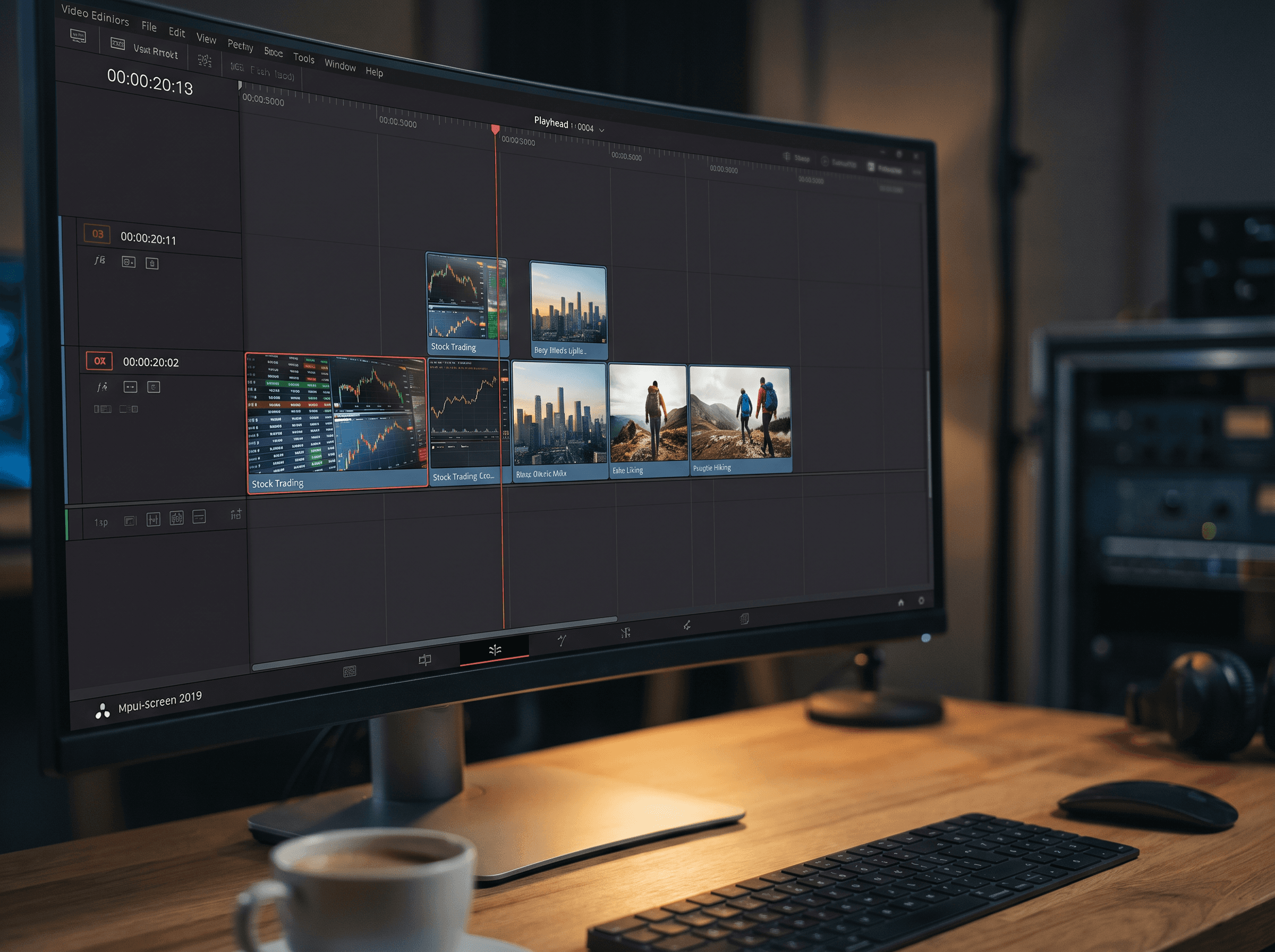Screen dimensions: 1275x952
Task: Select the upper Stock Trading clip
Action: [x=467, y=304]
